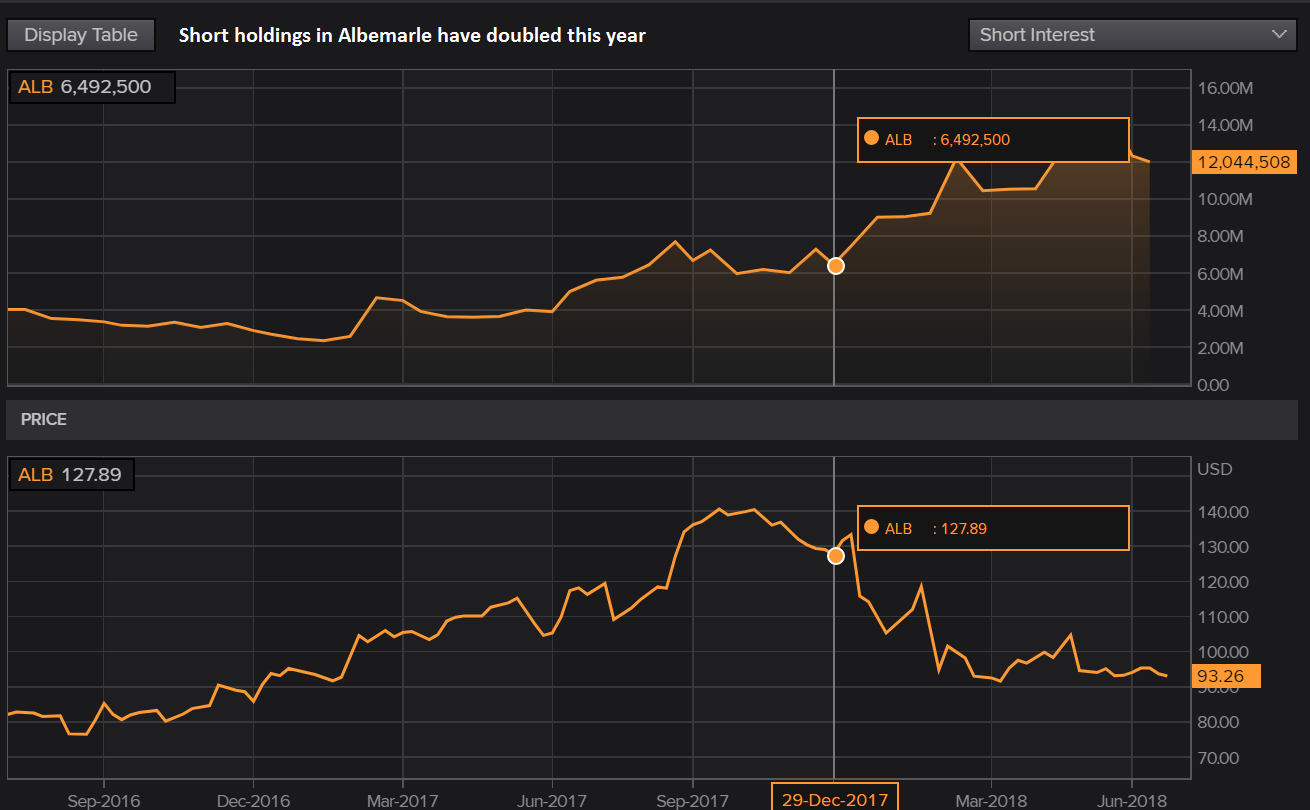This screenshot has width=1310, height=810.
Task: Click the USD currency label on price axis
Action: pyautogui.click(x=1214, y=469)
